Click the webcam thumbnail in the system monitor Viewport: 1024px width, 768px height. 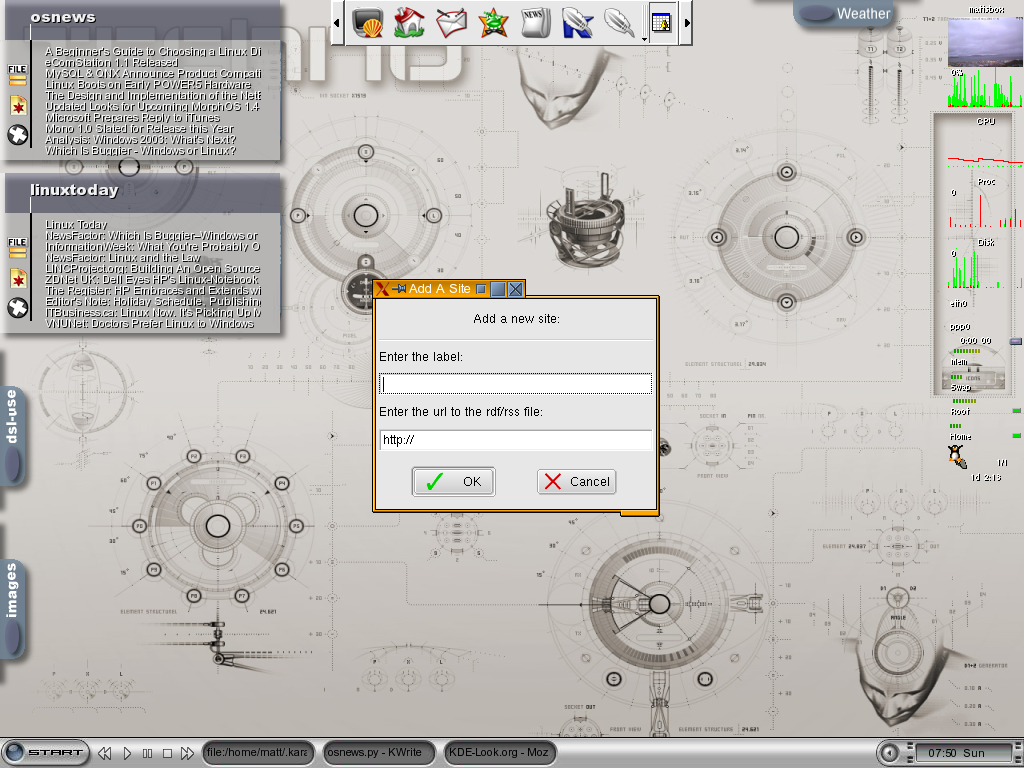[x=985, y=40]
